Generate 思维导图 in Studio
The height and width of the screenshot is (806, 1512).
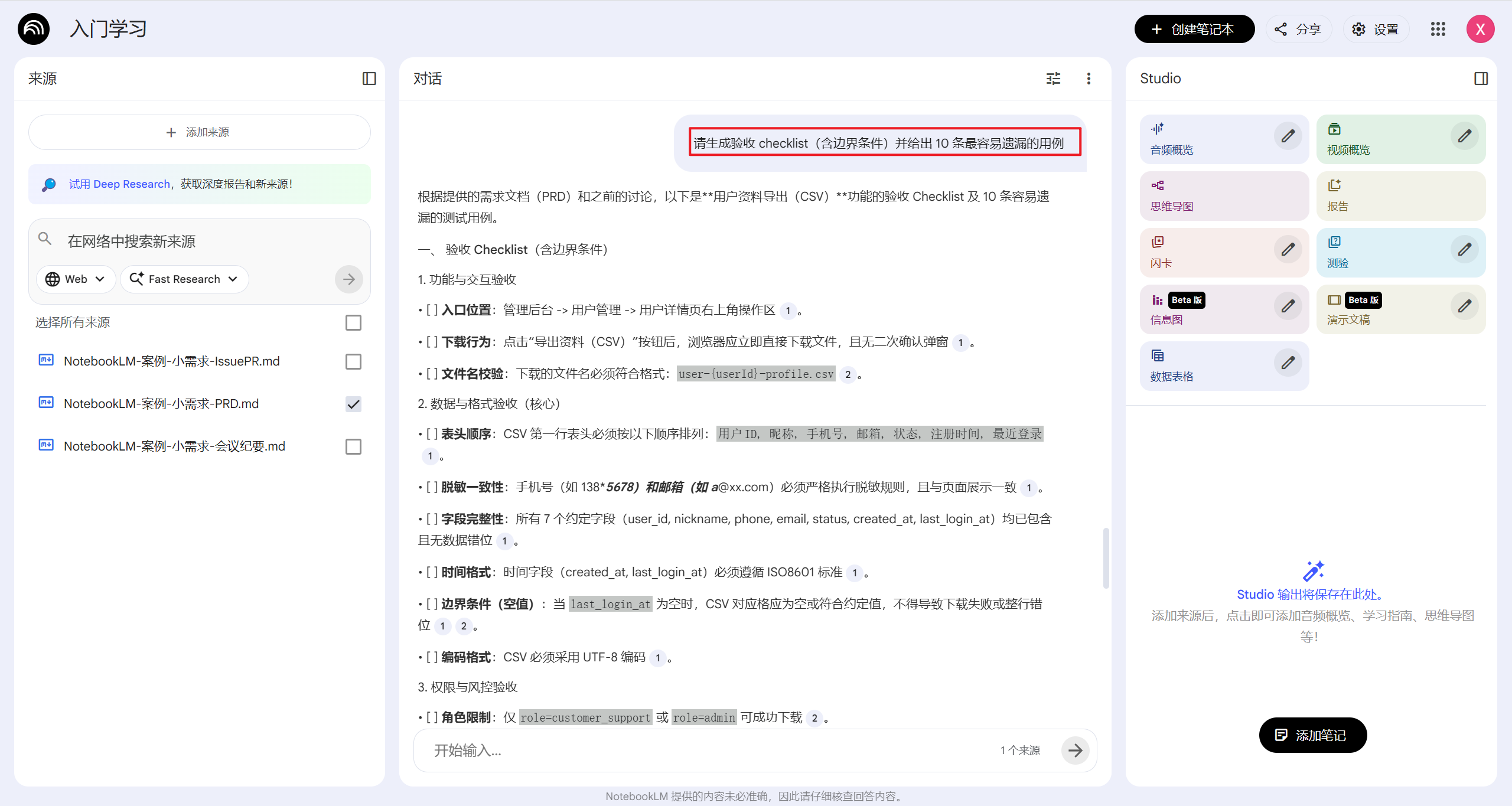coord(1224,196)
